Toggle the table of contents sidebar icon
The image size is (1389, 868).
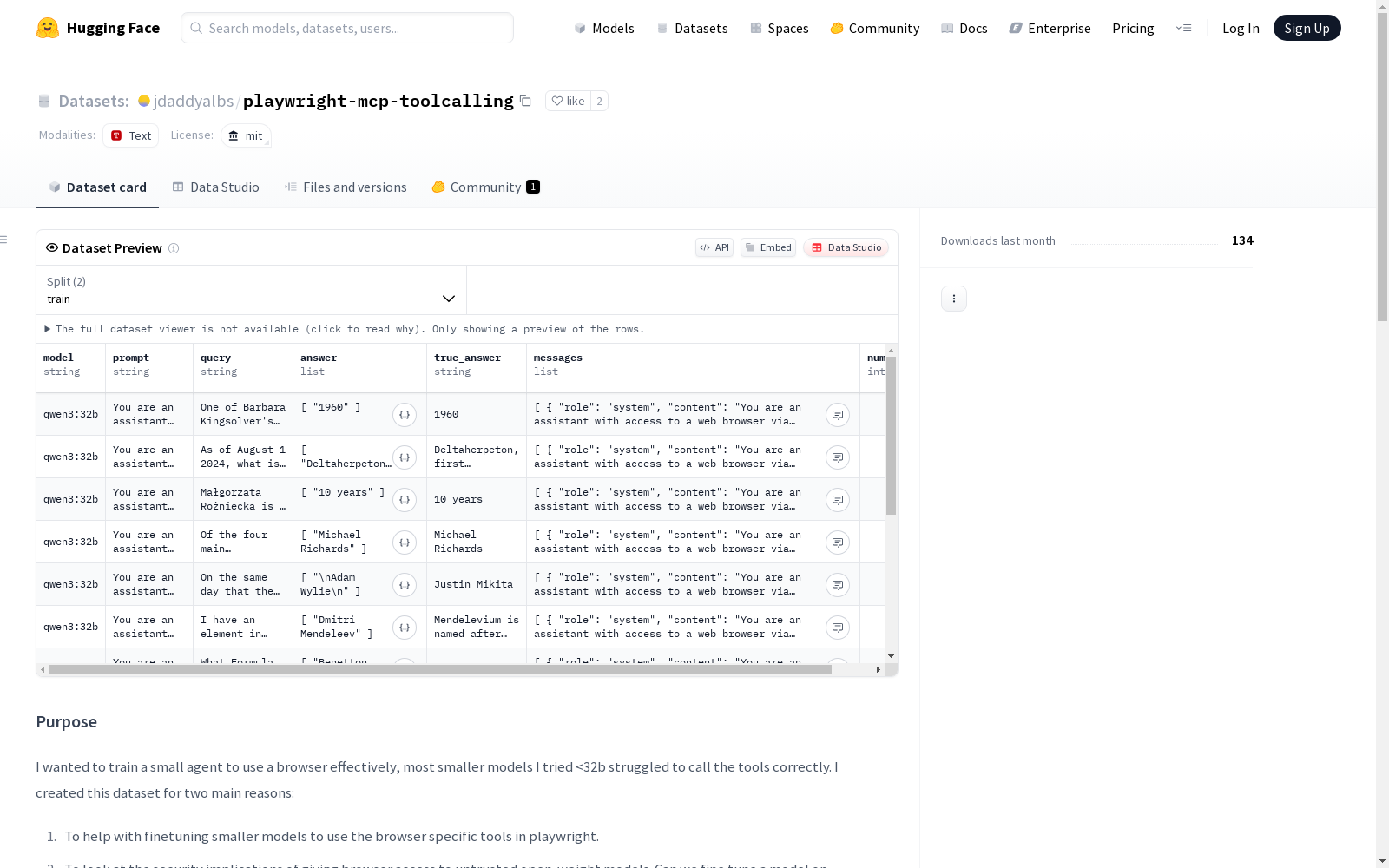tap(4, 240)
